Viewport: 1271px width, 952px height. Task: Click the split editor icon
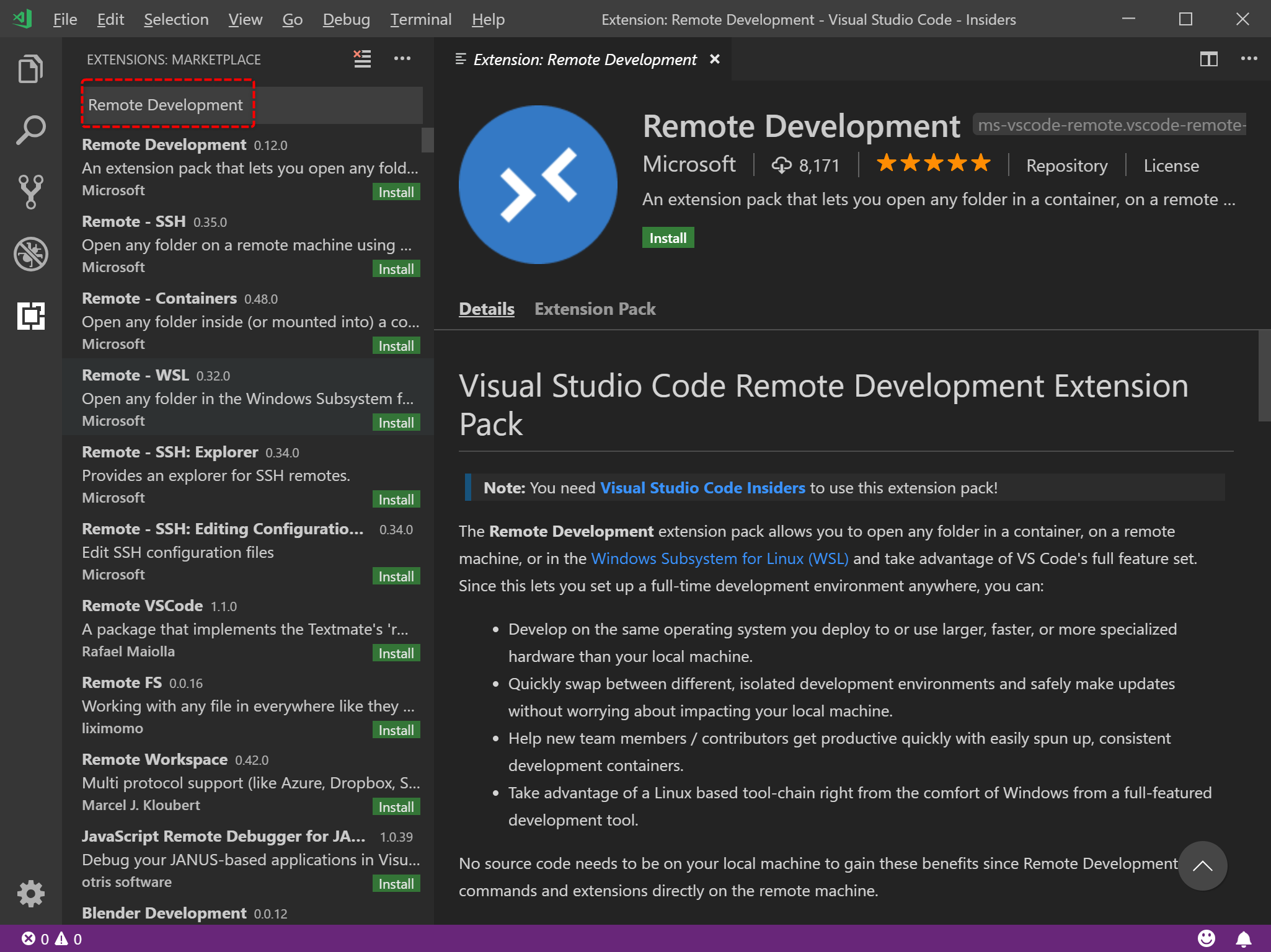pyautogui.click(x=1208, y=59)
